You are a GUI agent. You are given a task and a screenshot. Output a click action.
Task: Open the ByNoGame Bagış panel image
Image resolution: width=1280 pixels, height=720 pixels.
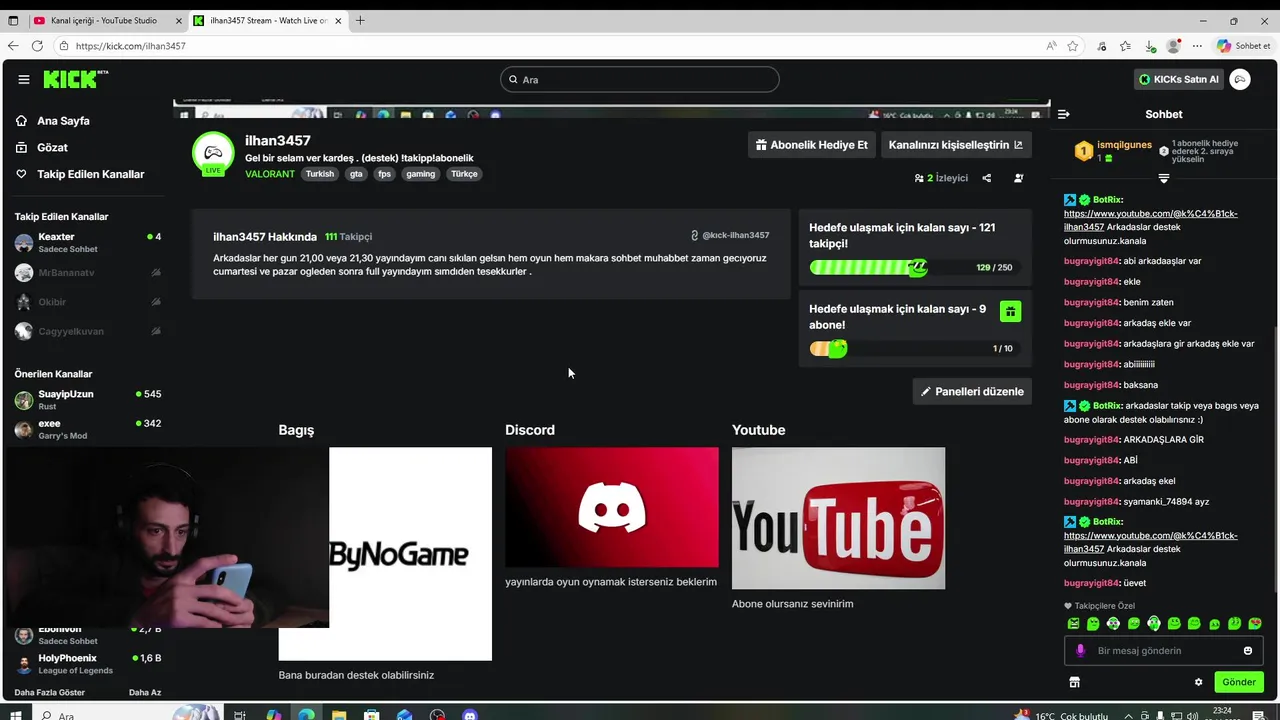pos(385,554)
